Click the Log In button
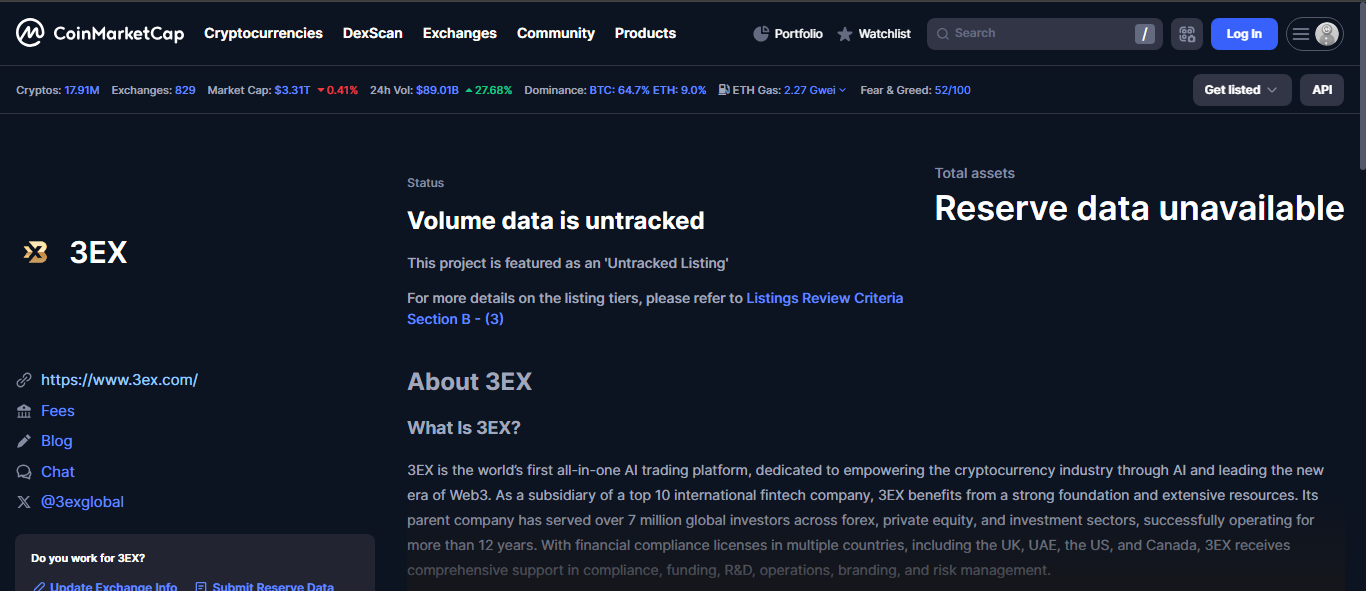1366x591 pixels. [x=1244, y=34]
